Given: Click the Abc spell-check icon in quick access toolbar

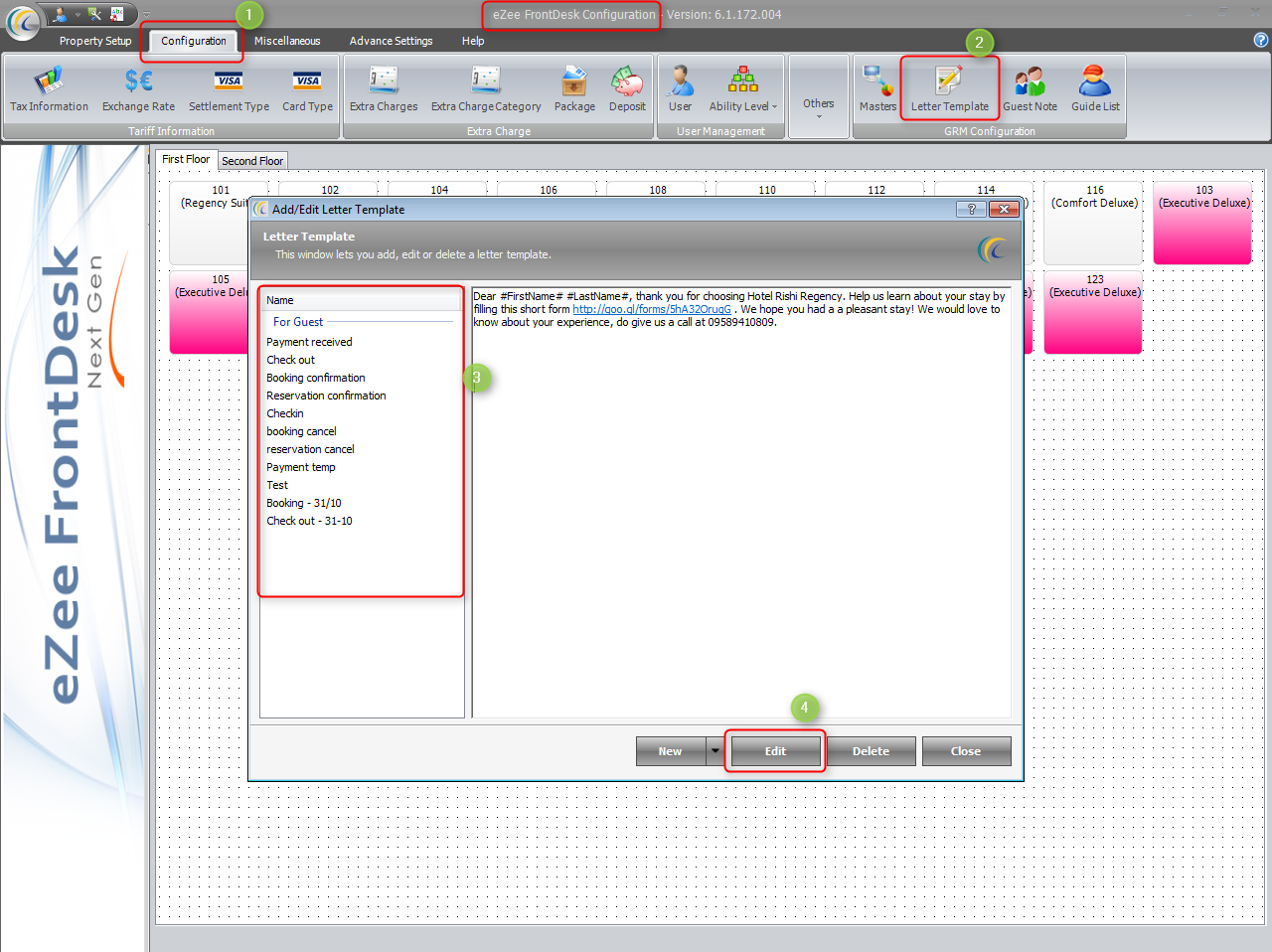Looking at the screenshot, I should pos(117,14).
